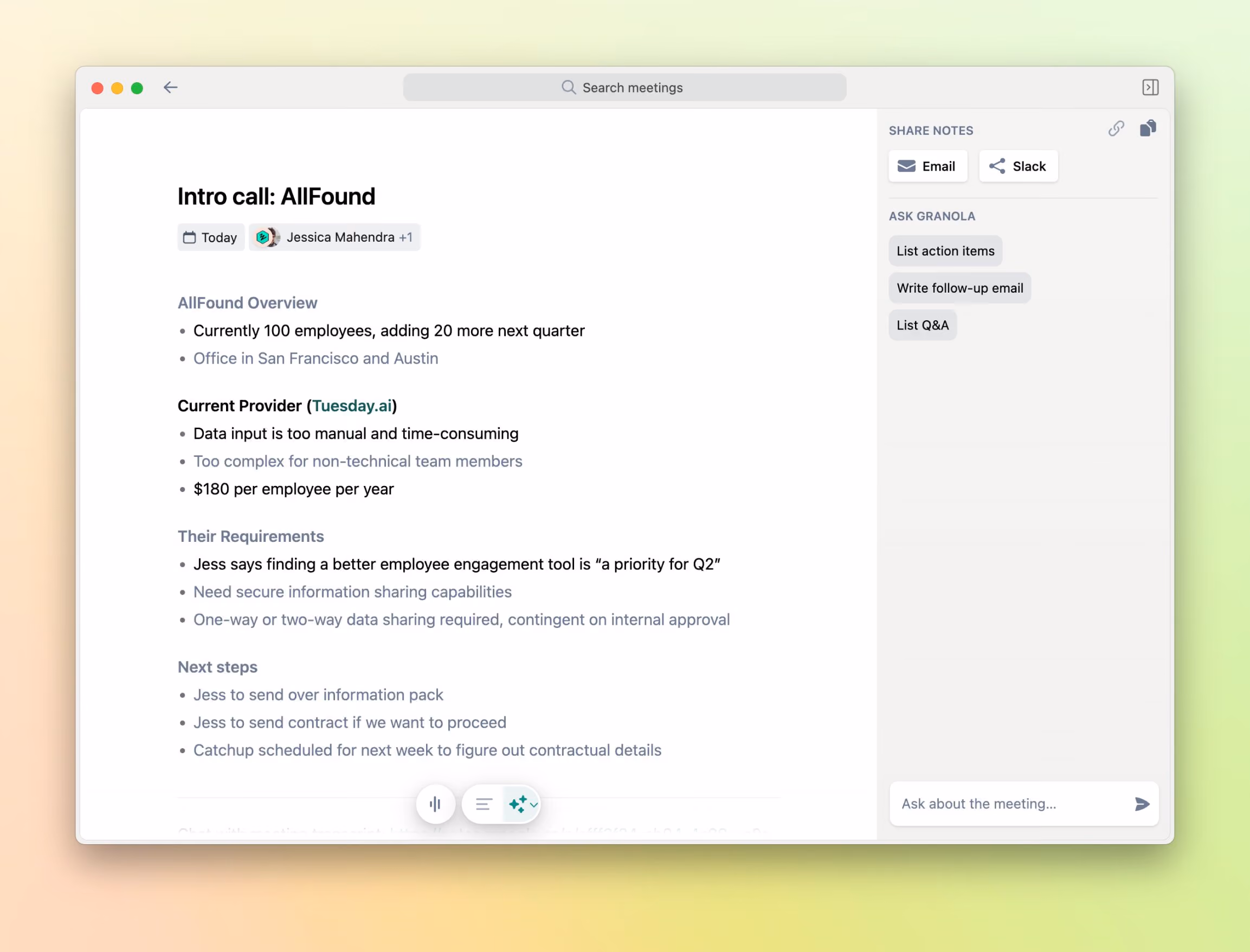Image resolution: width=1250 pixels, height=952 pixels.
Task: Open the chevron dropdown beside the sparkle icon
Action: click(533, 804)
